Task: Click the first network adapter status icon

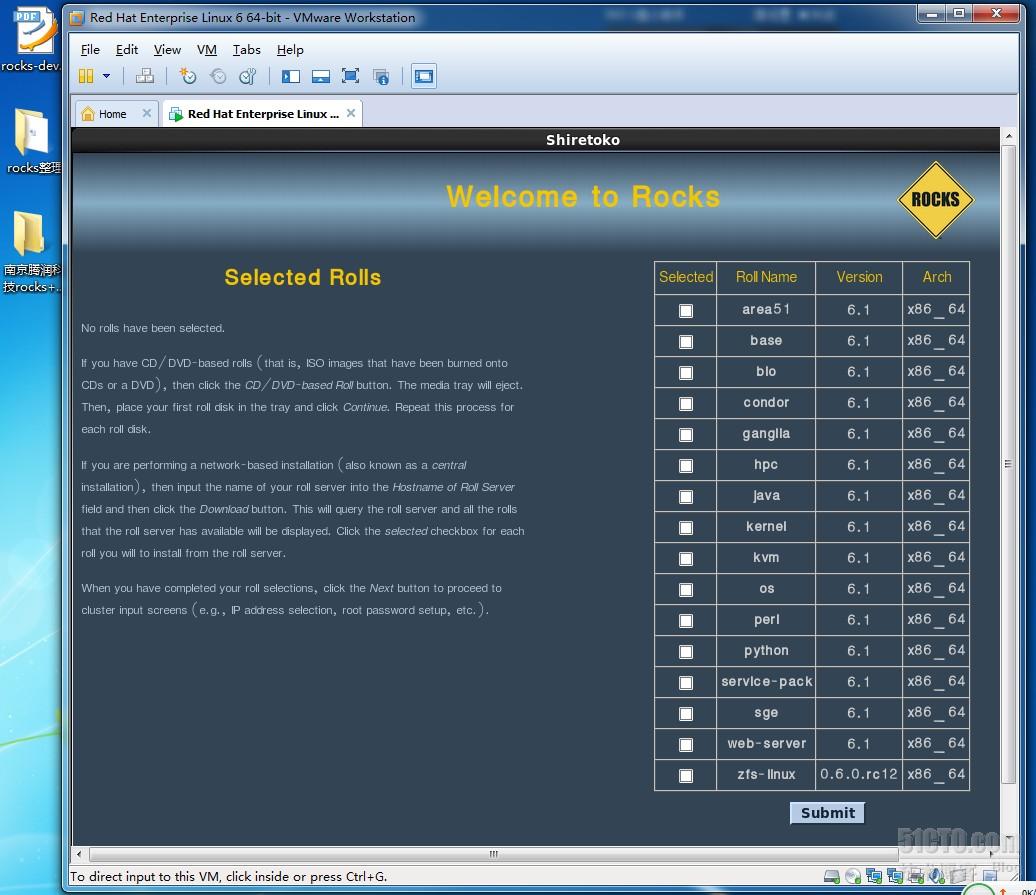Action: pos(874,877)
